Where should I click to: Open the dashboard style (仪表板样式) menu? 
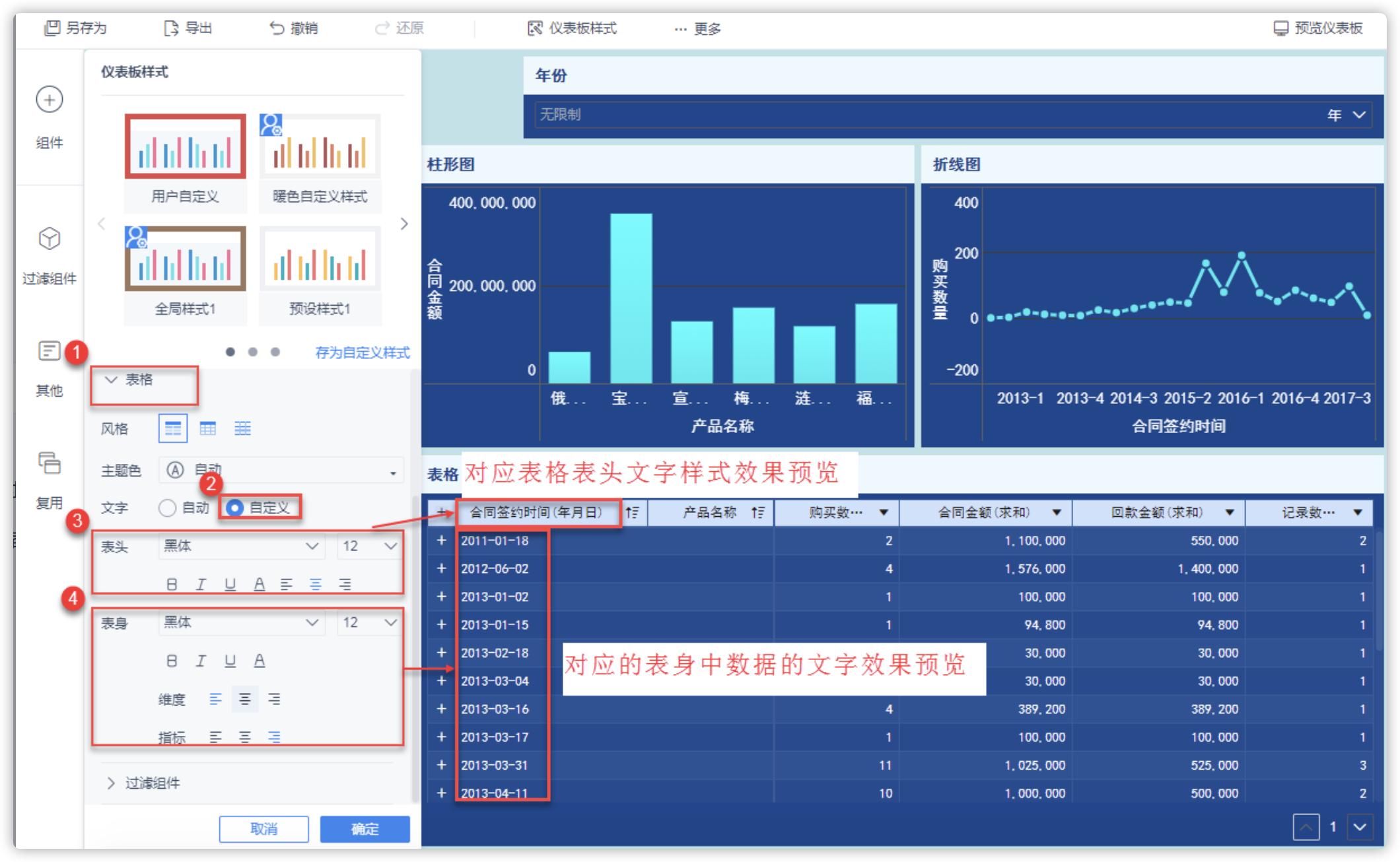click(x=572, y=28)
